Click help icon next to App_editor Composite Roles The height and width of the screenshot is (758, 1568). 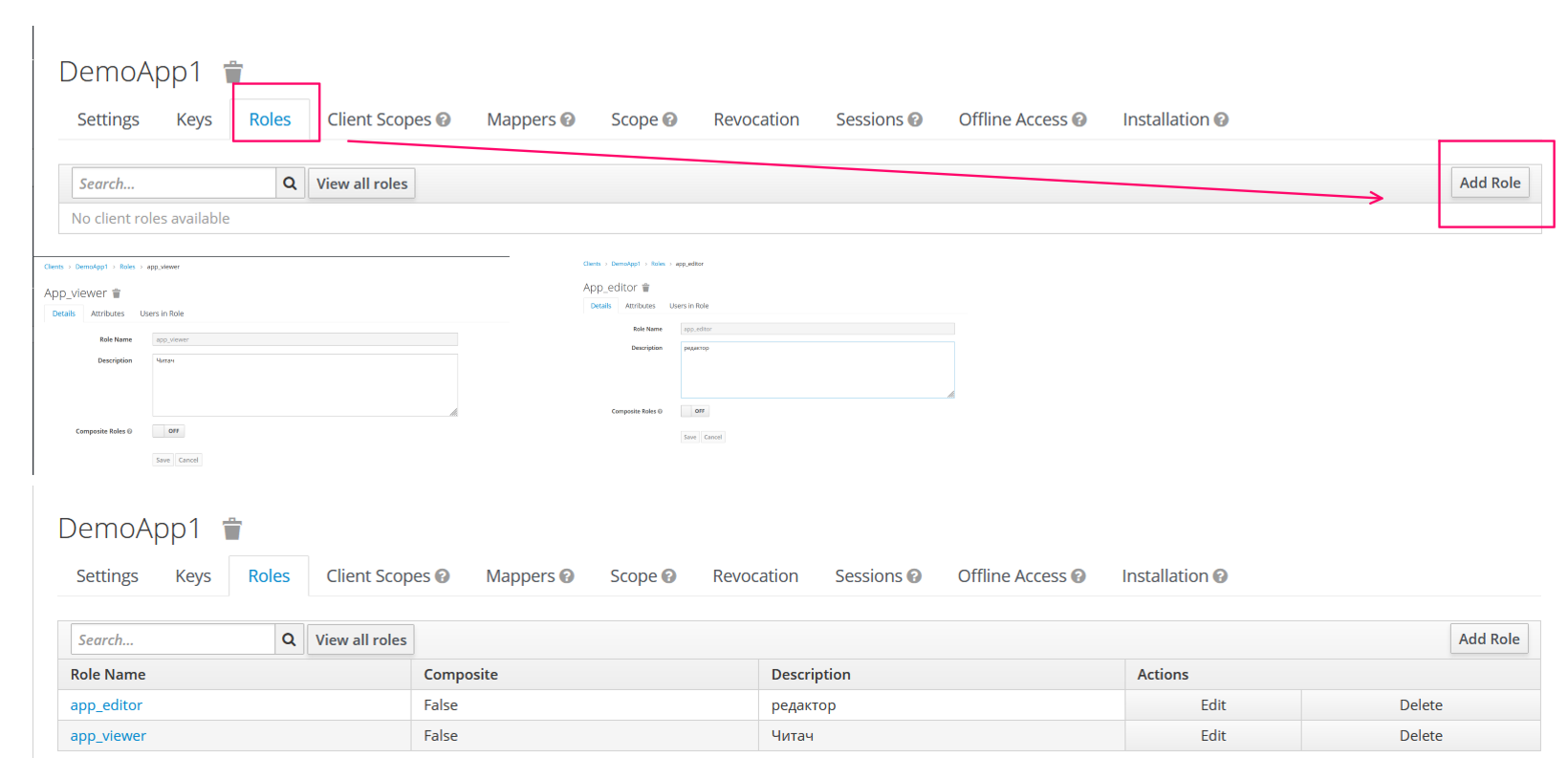tap(660, 411)
